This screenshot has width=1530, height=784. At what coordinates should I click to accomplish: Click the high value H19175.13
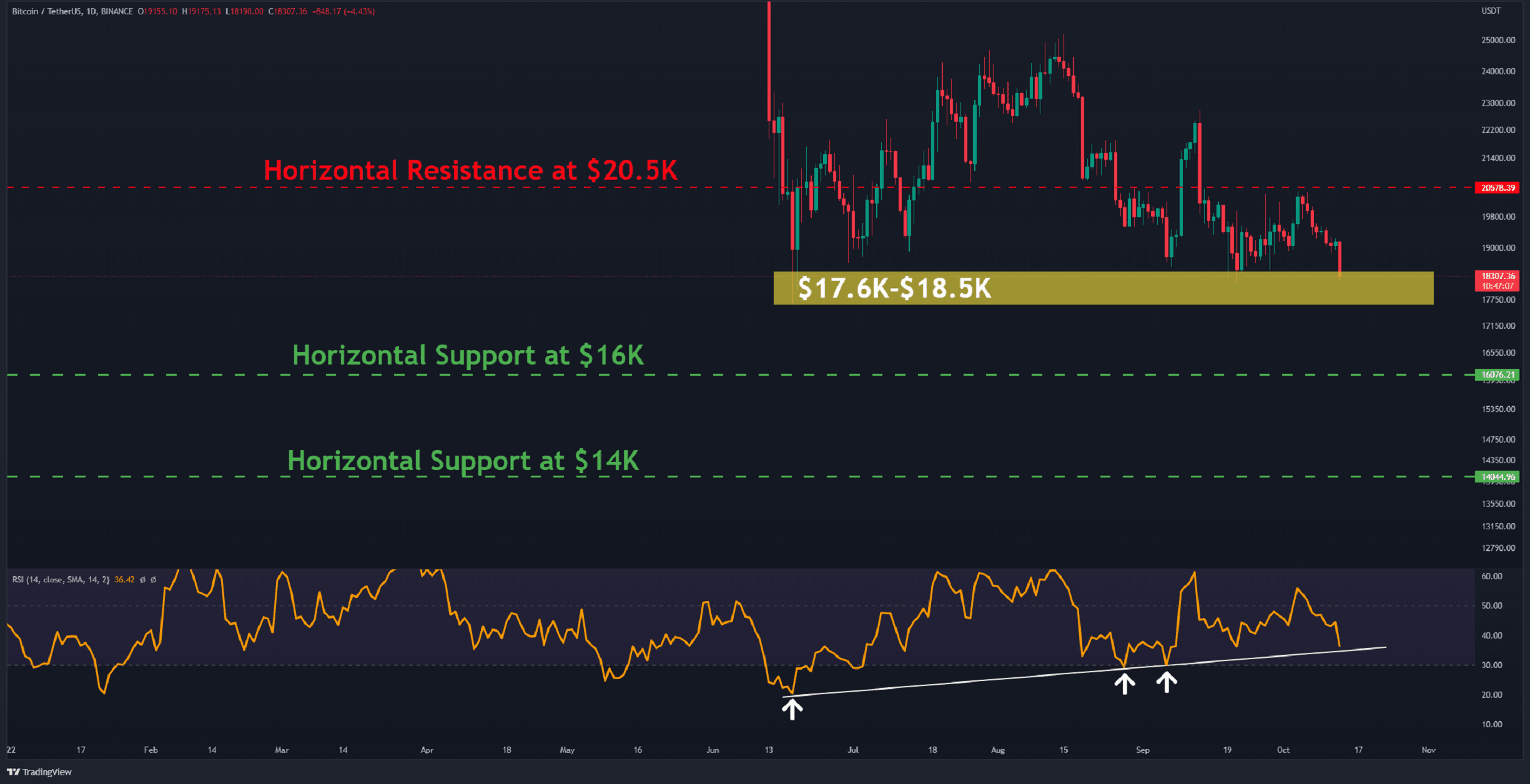(201, 11)
